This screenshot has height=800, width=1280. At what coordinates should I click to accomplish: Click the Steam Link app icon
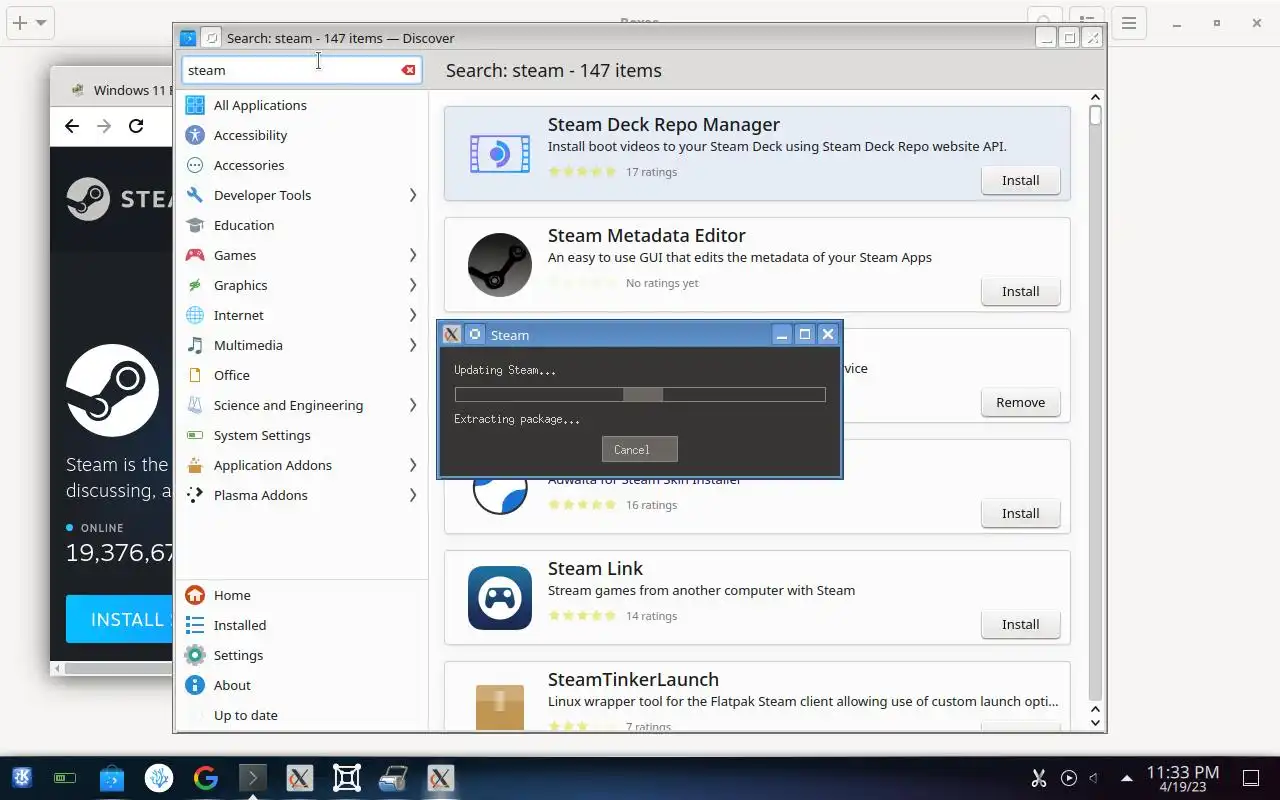pyautogui.click(x=499, y=598)
